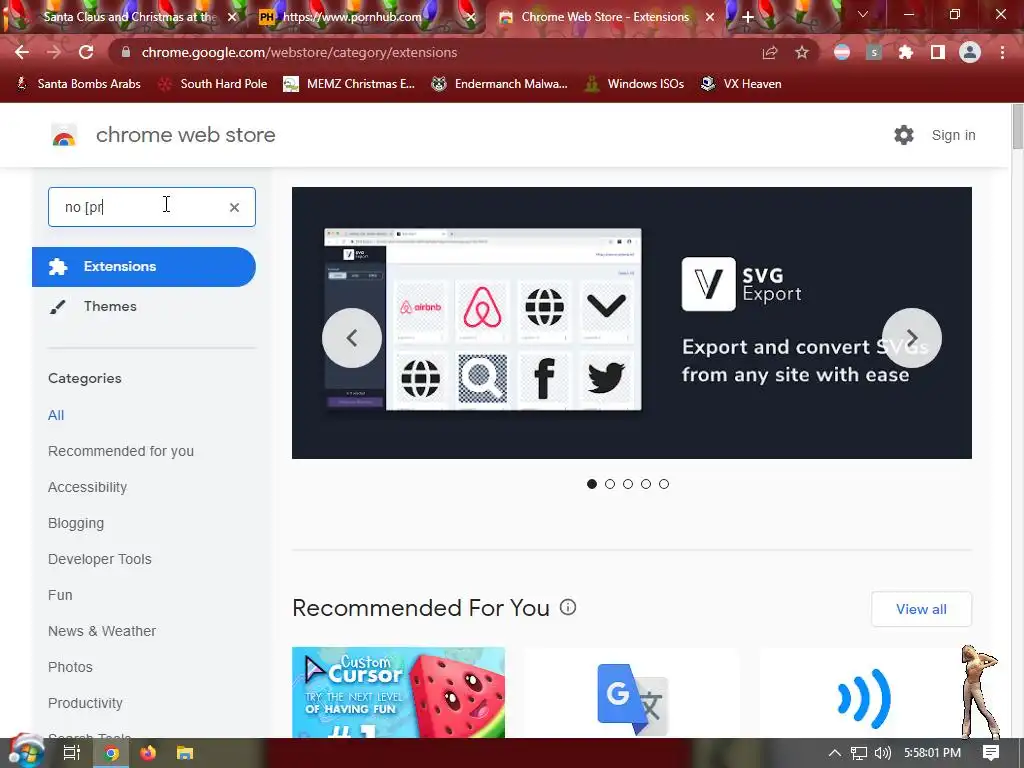Clear the search box with X
This screenshot has height=768, width=1024.
click(x=234, y=207)
